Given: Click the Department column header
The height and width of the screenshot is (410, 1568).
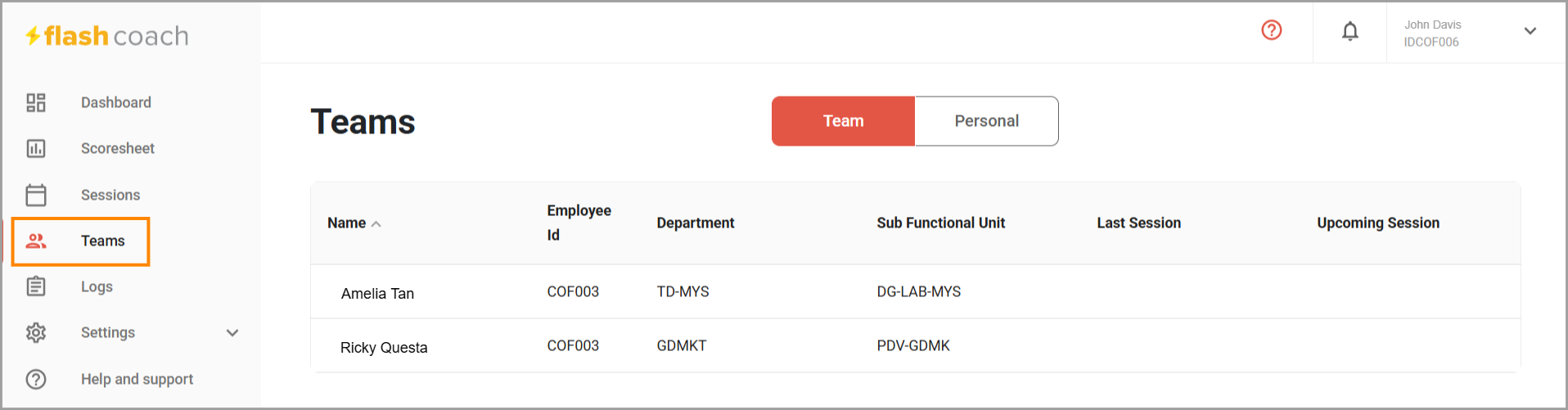Looking at the screenshot, I should [x=696, y=223].
